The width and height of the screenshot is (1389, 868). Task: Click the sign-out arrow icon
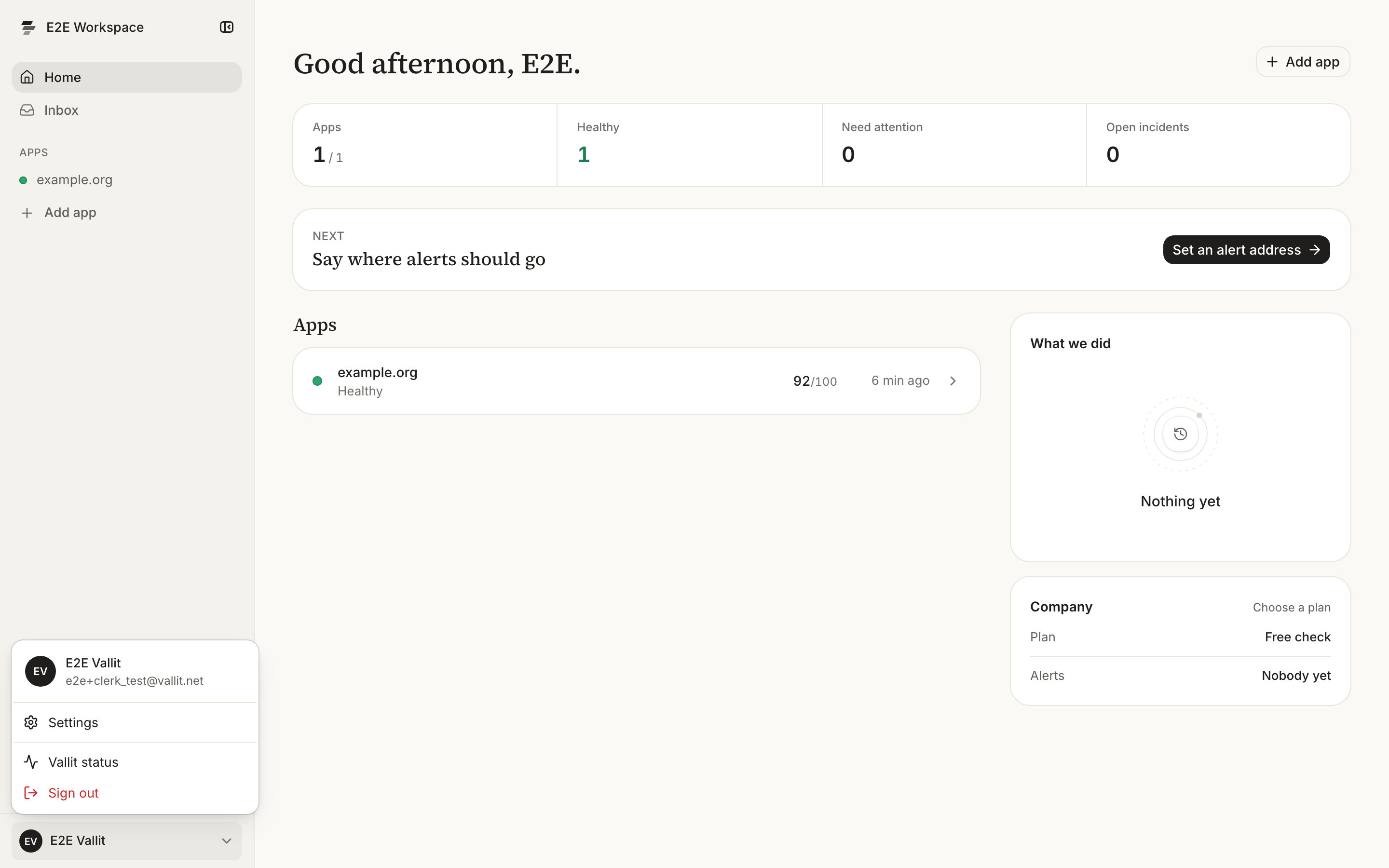pyautogui.click(x=31, y=793)
